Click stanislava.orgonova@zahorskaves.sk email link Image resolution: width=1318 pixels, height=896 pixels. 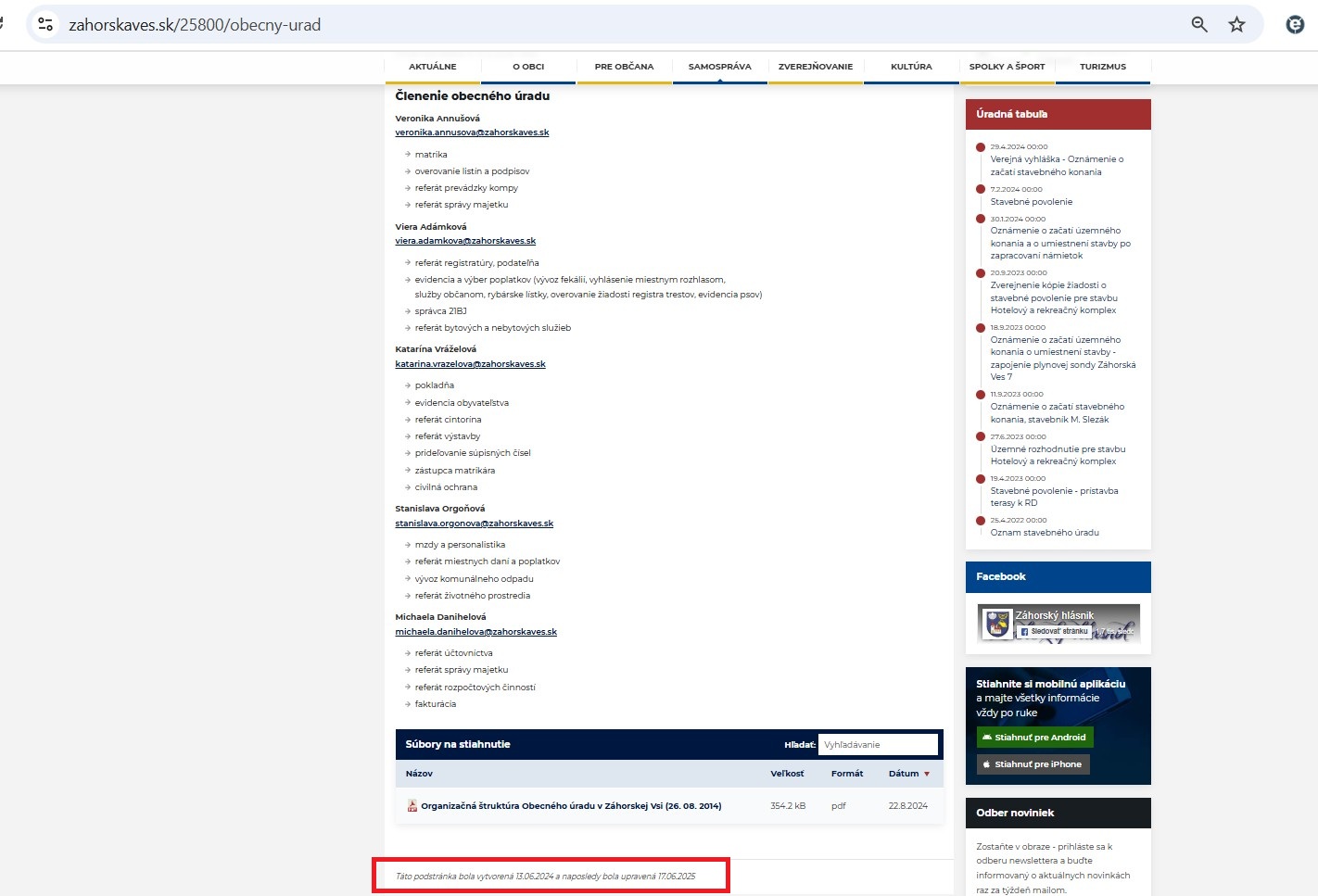(474, 524)
